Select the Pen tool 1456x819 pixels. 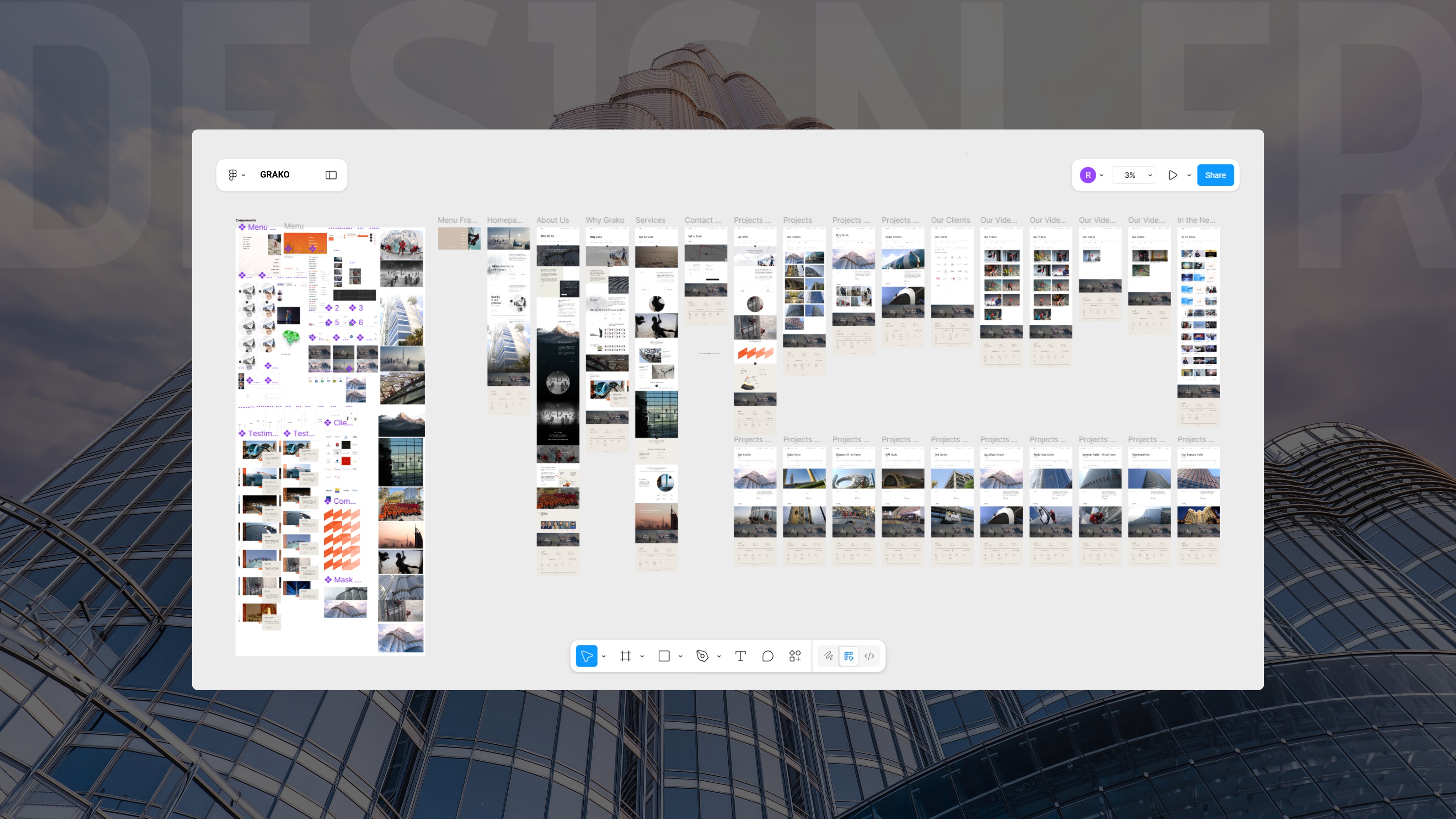[x=702, y=656]
